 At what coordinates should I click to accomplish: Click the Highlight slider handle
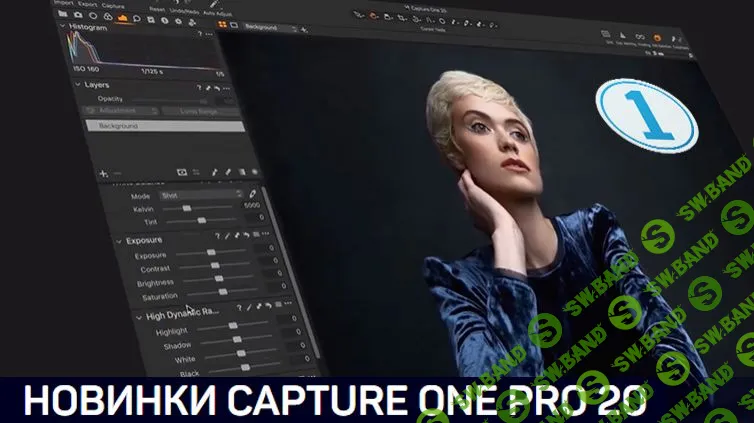(233, 325)
